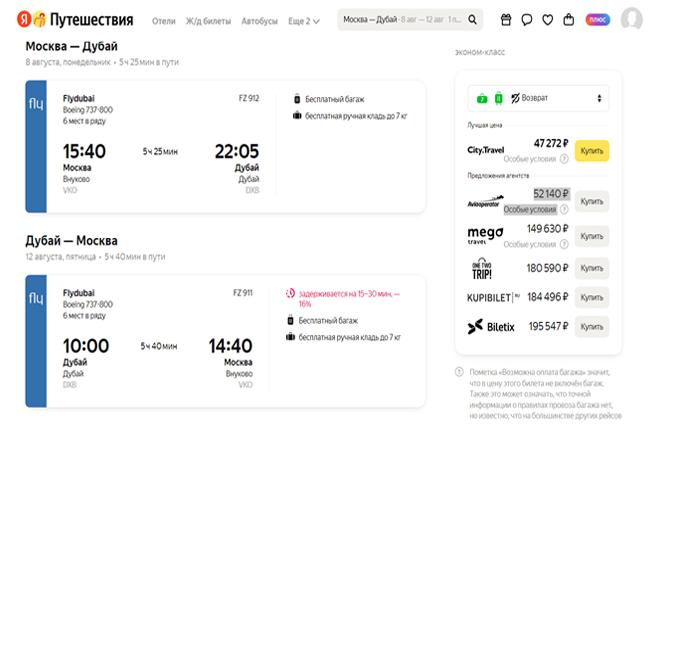Buy City.Travel ticket for 47 272 ₽
The image size is (687, 670).
click(592, 151)
